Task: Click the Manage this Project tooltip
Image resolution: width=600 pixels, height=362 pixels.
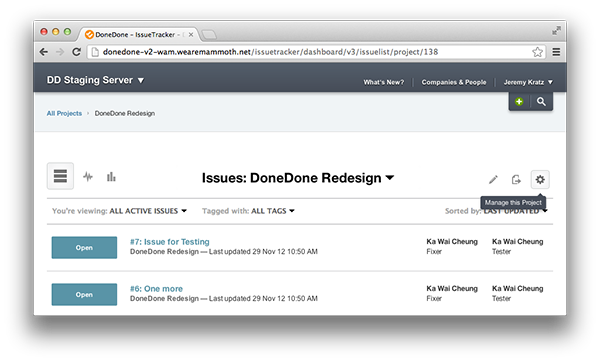Action: 513,202
